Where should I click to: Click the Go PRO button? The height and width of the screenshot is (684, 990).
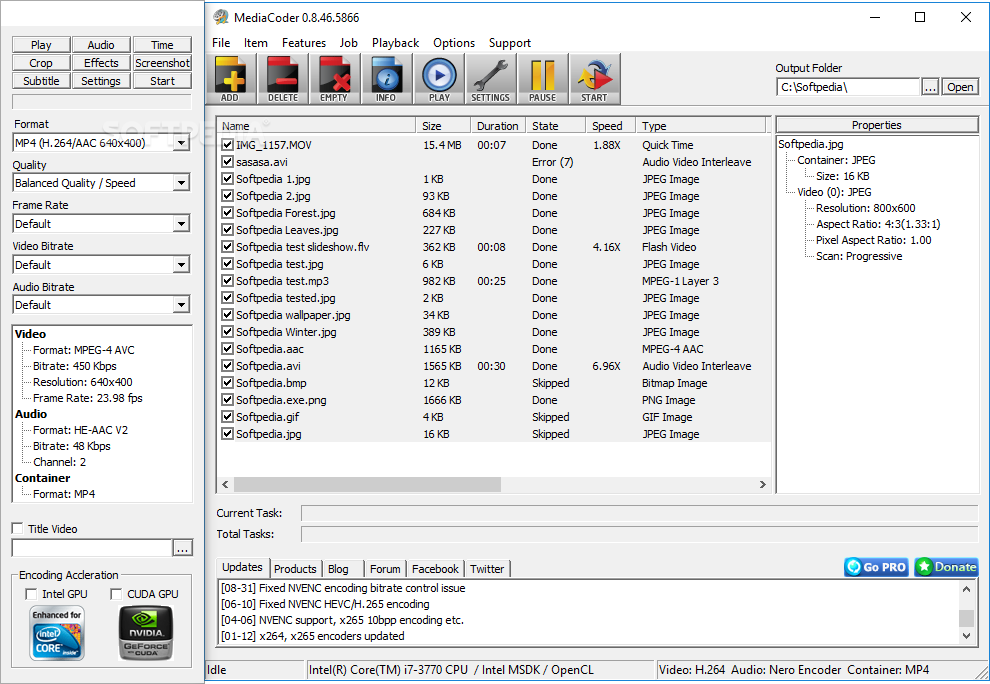[x=876, y=567]
